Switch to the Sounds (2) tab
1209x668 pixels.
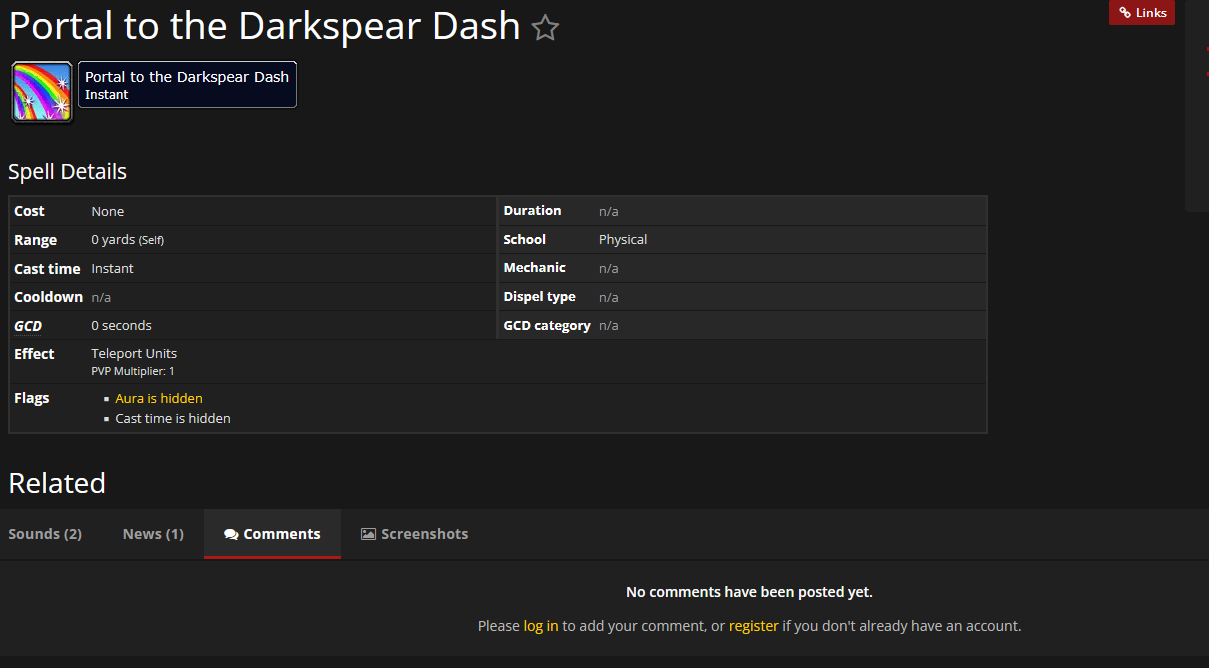pyautogui.click(x=45, y=534)
